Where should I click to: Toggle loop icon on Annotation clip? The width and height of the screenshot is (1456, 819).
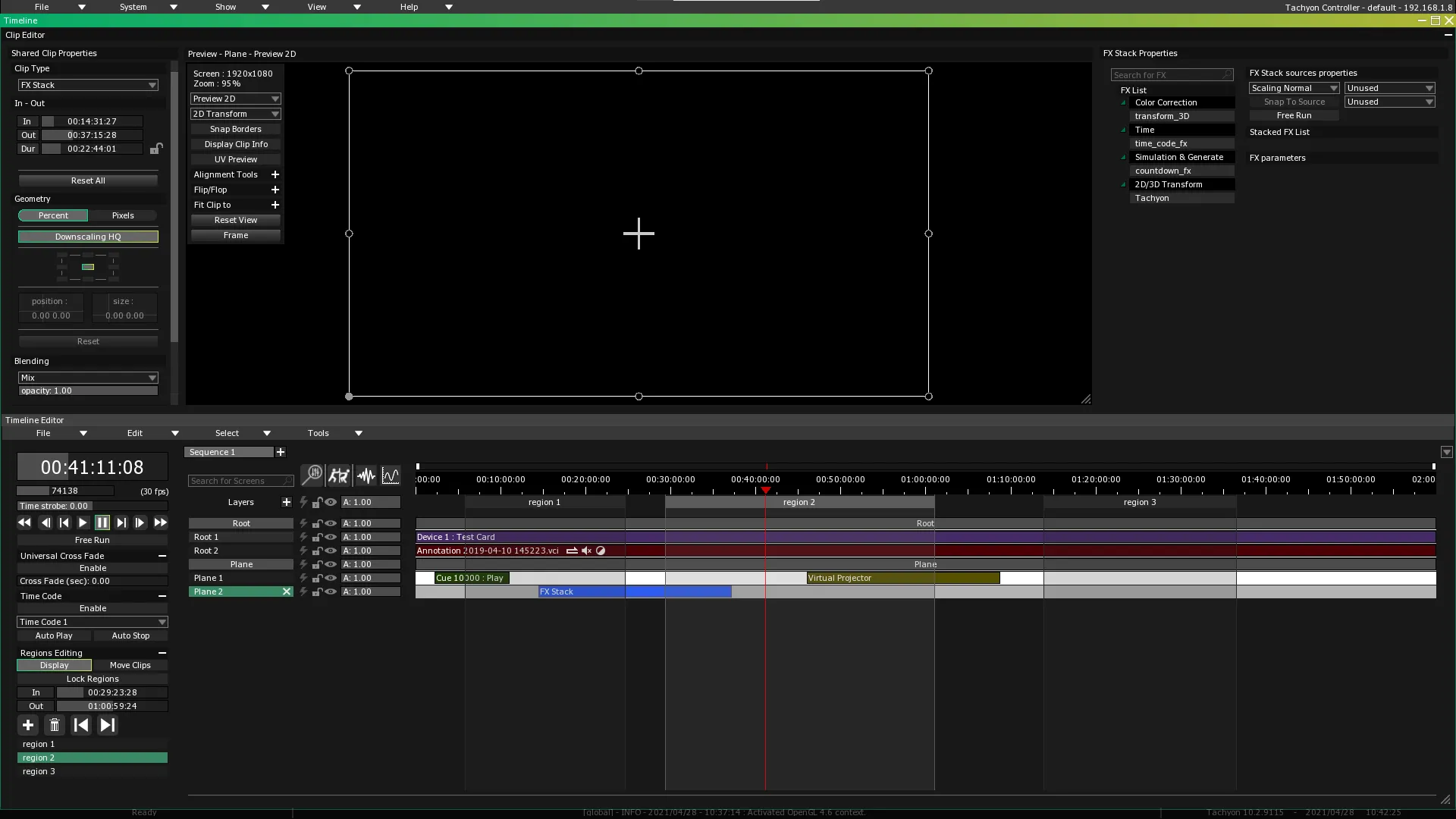[x=572, y=551]
